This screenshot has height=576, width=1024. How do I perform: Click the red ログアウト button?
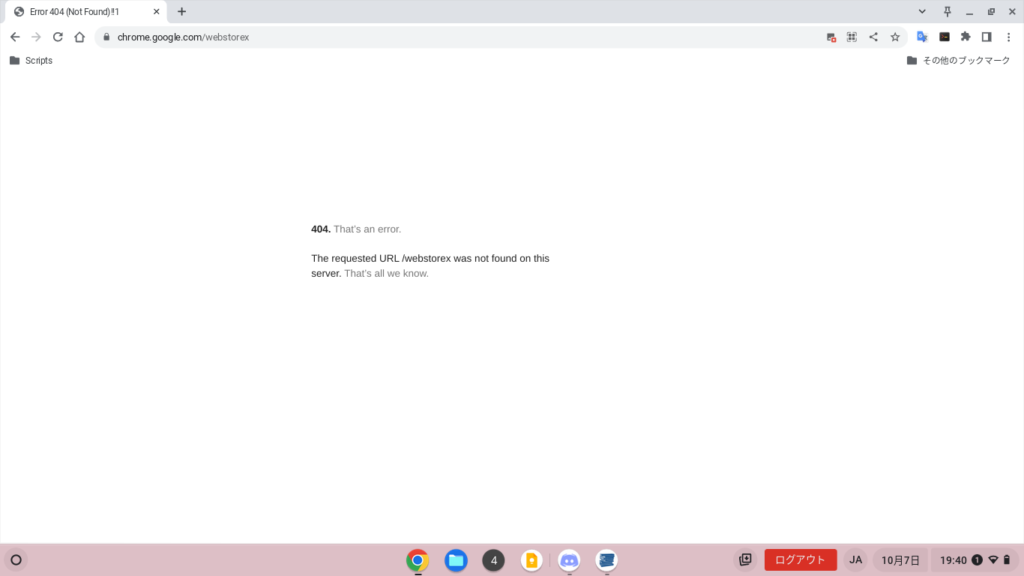pyautogui.click(x=800, y=560)
